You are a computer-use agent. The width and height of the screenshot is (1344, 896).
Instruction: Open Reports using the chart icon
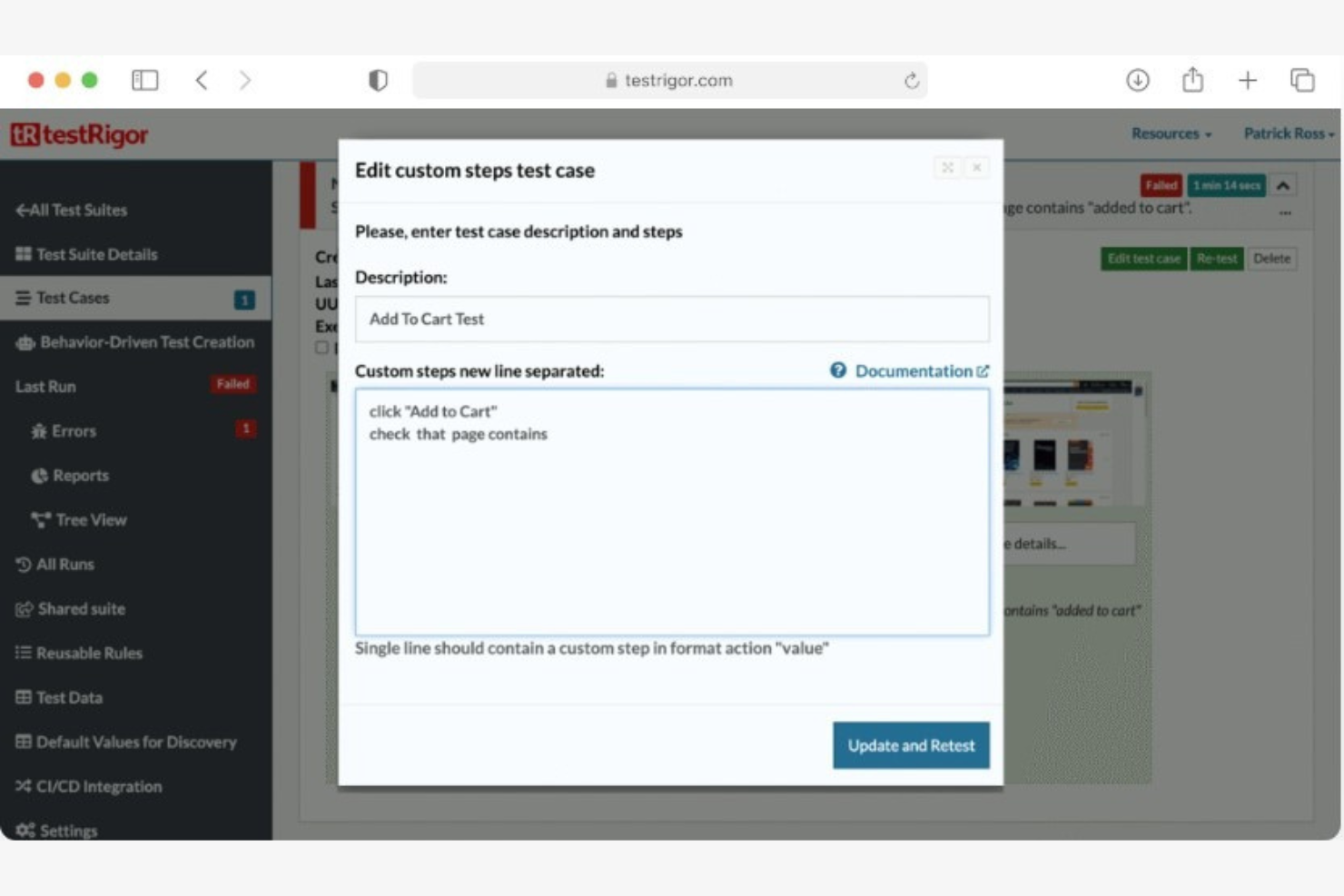click(39, 475)
